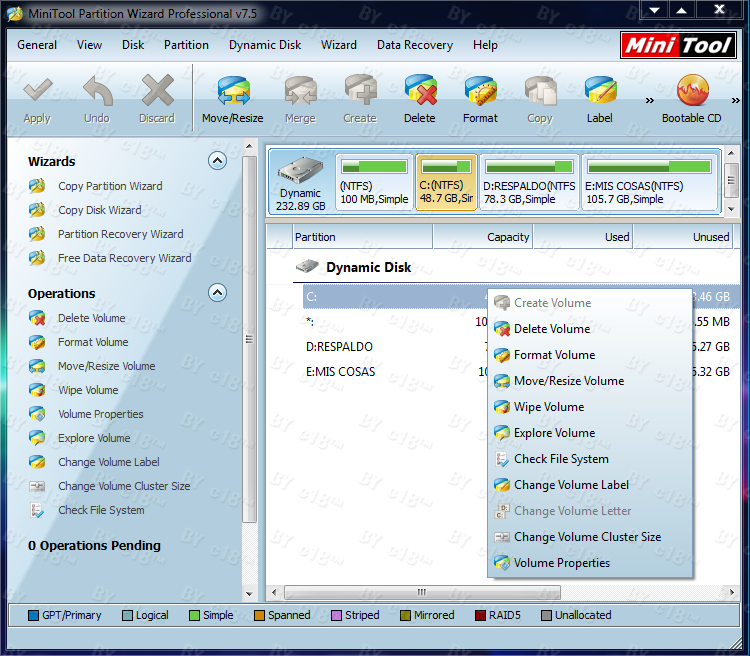Click the Apply checkmark toolbar icon
Viewport: 750px width, 656px height.
click(x=37, y=90)
